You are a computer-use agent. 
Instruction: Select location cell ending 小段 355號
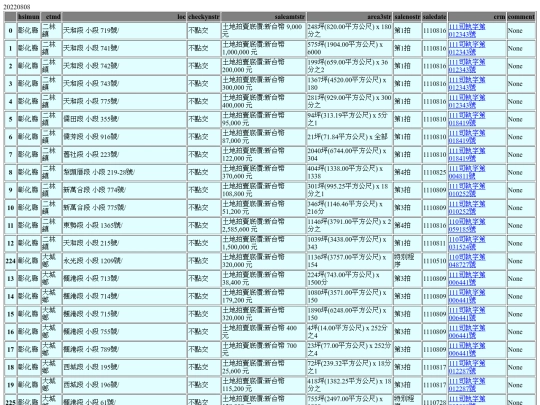point(124,120)
